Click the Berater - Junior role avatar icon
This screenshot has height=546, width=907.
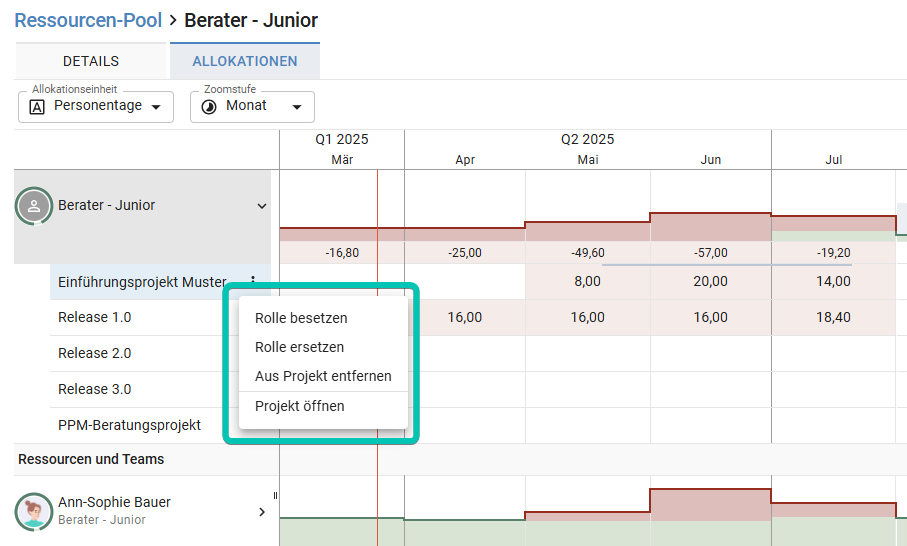34,206
